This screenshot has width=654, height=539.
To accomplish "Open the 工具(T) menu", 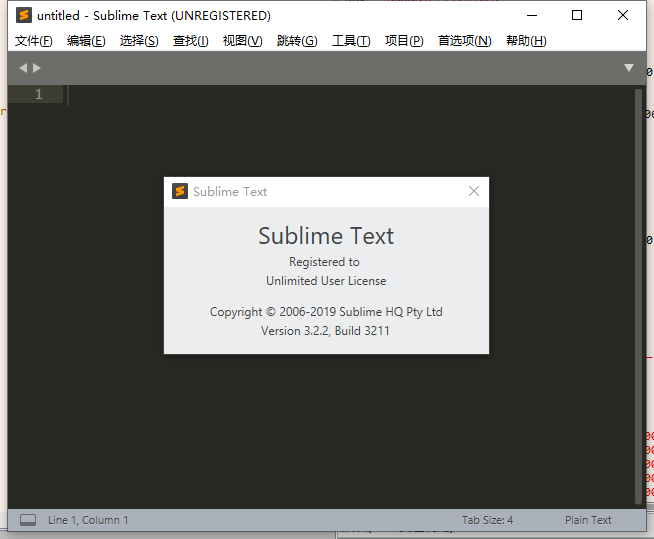I will [351, 41].
